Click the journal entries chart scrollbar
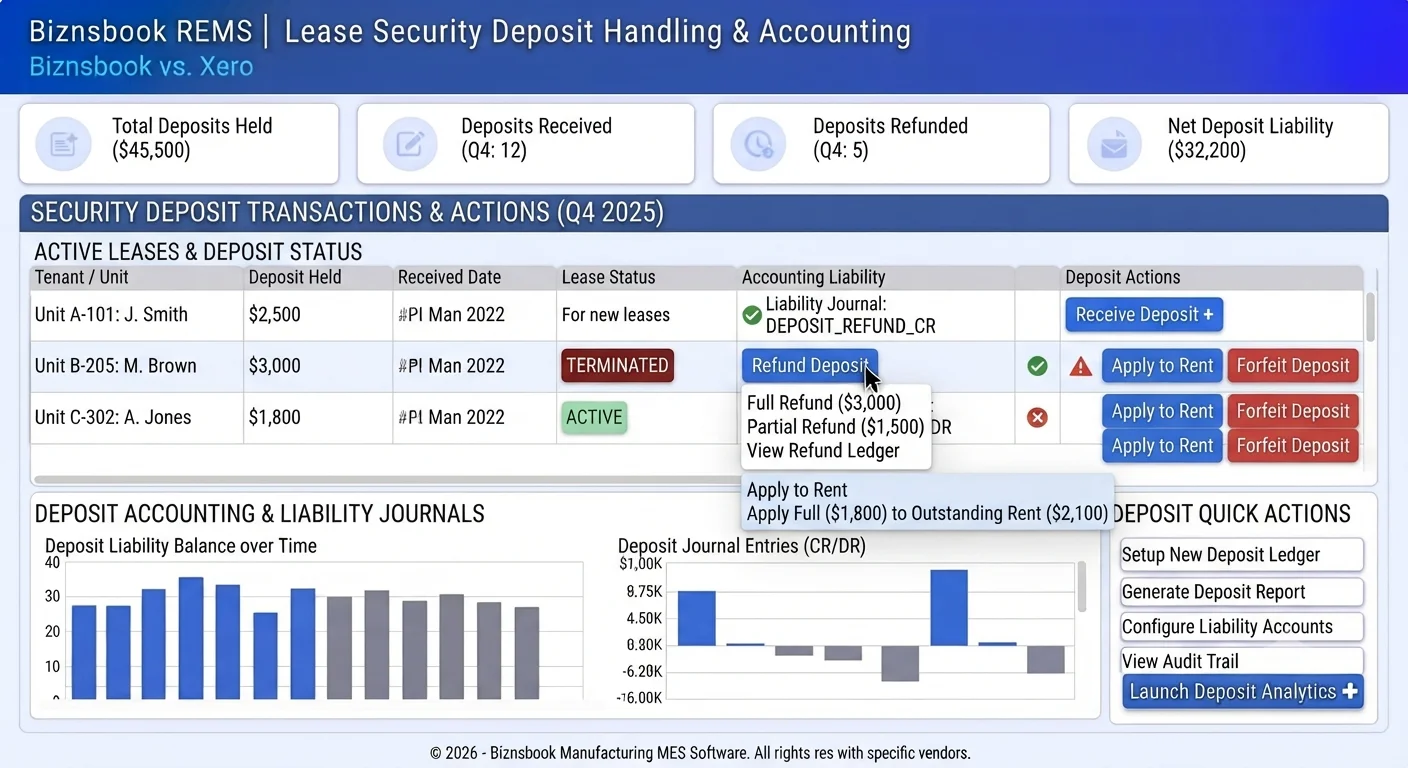Viewport: 1408px width, 768px height. click(x=1081, y=586)
